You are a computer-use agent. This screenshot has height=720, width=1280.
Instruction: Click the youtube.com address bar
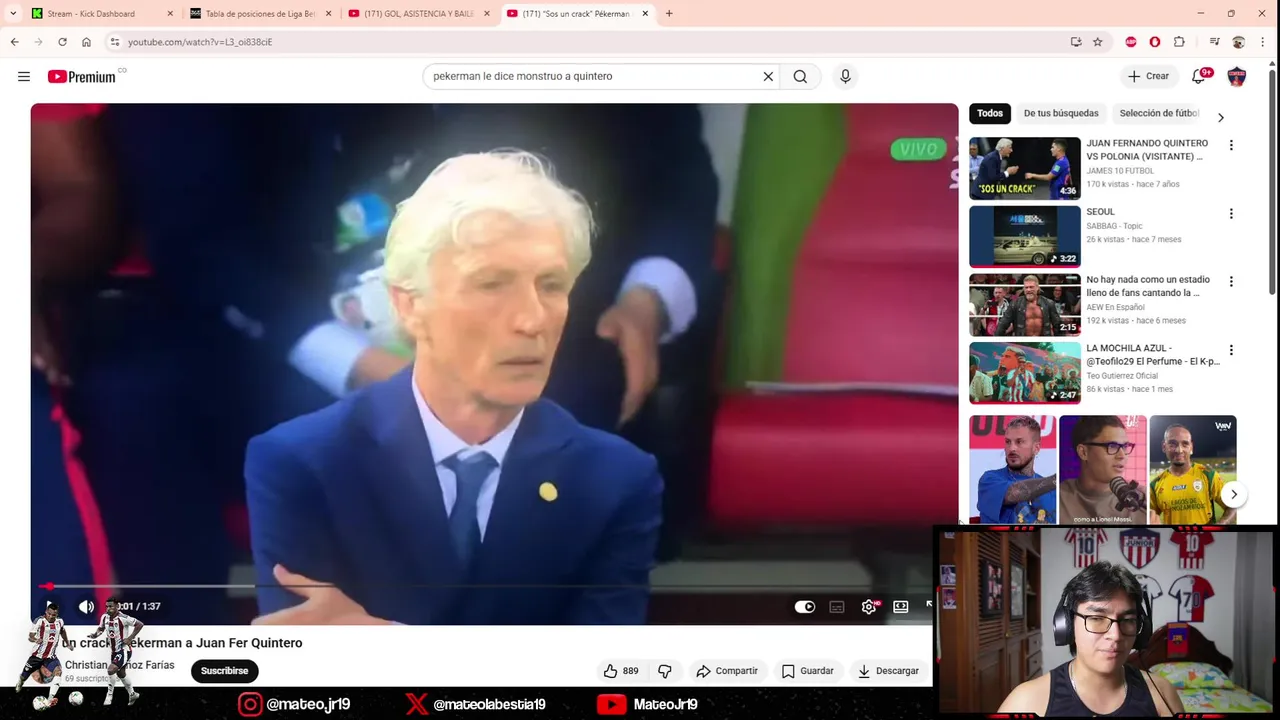590,42
